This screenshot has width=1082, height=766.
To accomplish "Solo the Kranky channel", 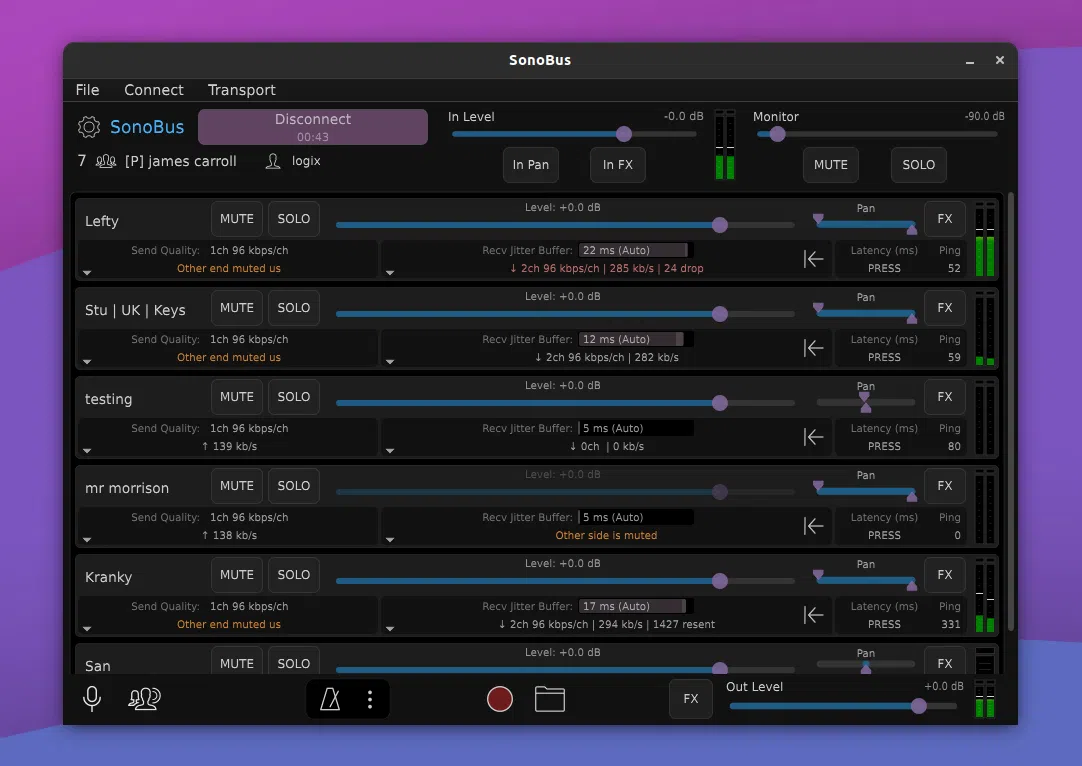I will [x=293, y=574].
